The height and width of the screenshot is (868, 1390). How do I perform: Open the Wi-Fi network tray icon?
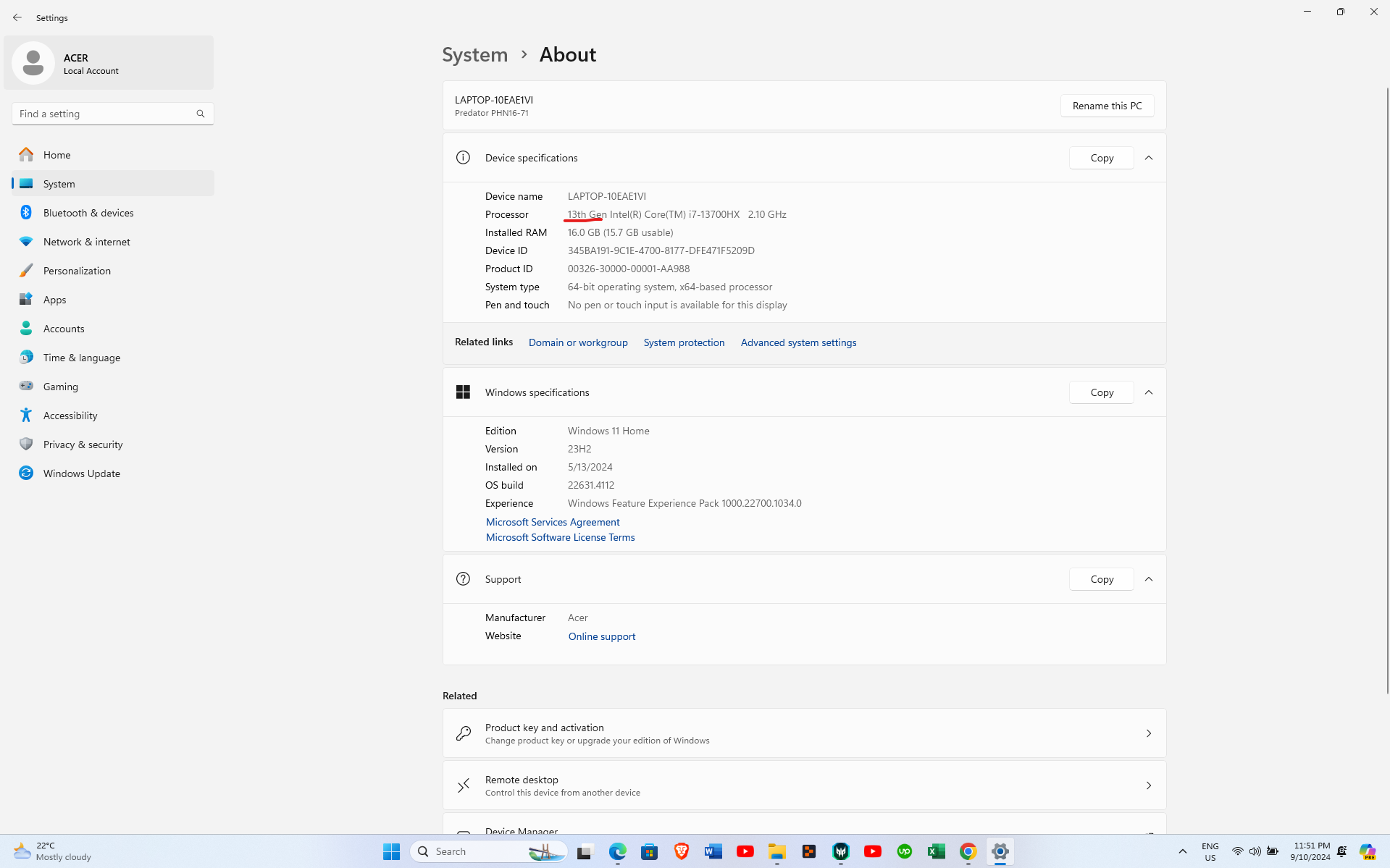[x=1237, y=851]
